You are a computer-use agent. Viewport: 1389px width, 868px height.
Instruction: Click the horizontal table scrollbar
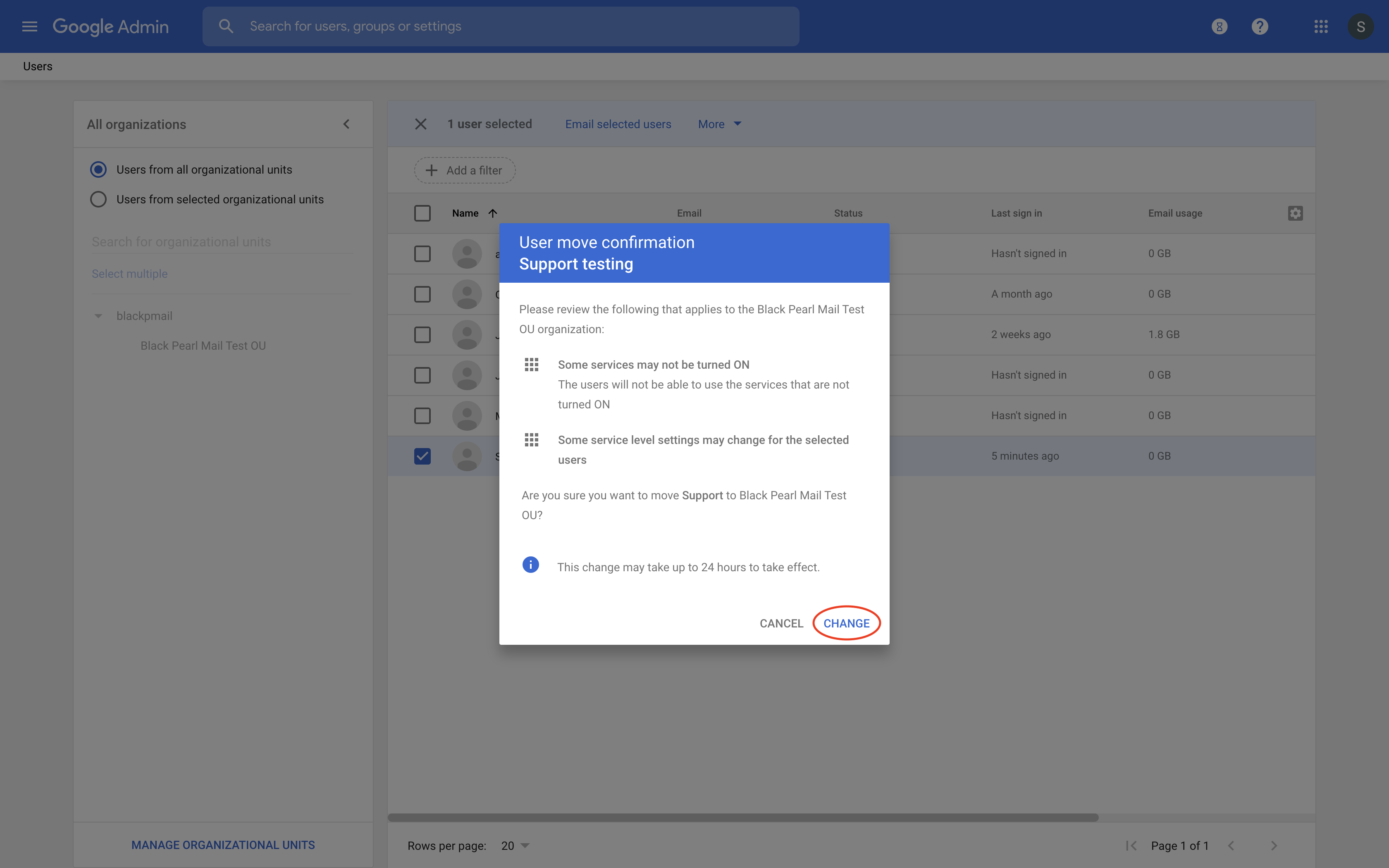coord(743,817)
